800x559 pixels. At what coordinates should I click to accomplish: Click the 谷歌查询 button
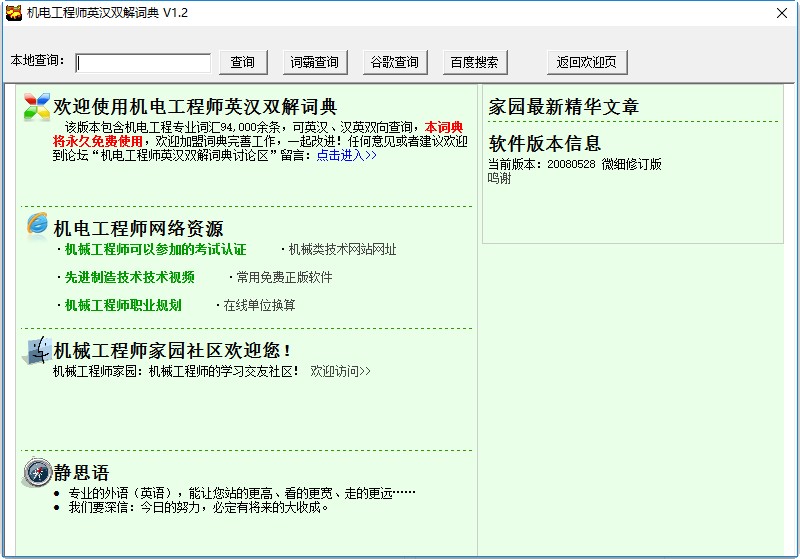[x=395, y=62]
